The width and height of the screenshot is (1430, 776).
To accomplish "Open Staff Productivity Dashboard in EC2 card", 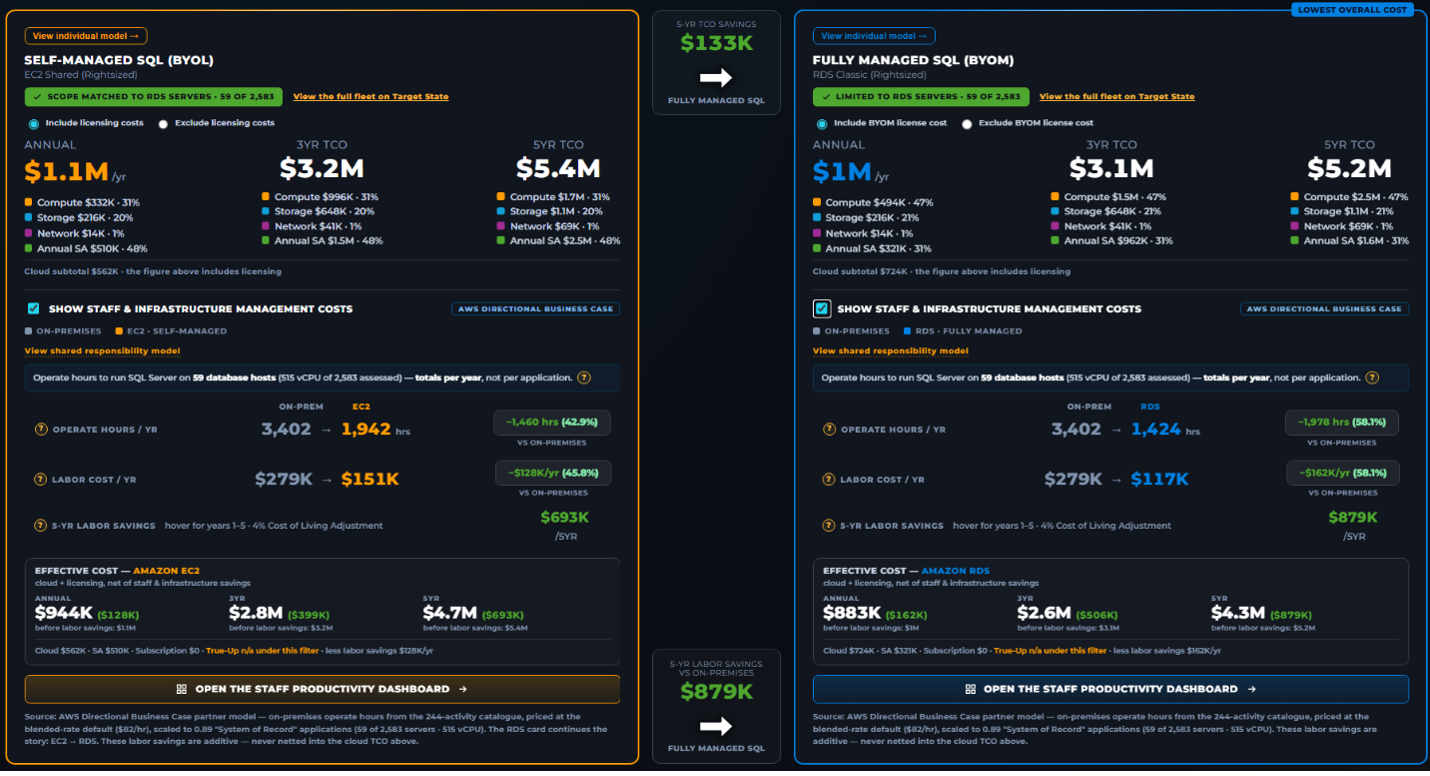I will (322, 689).
